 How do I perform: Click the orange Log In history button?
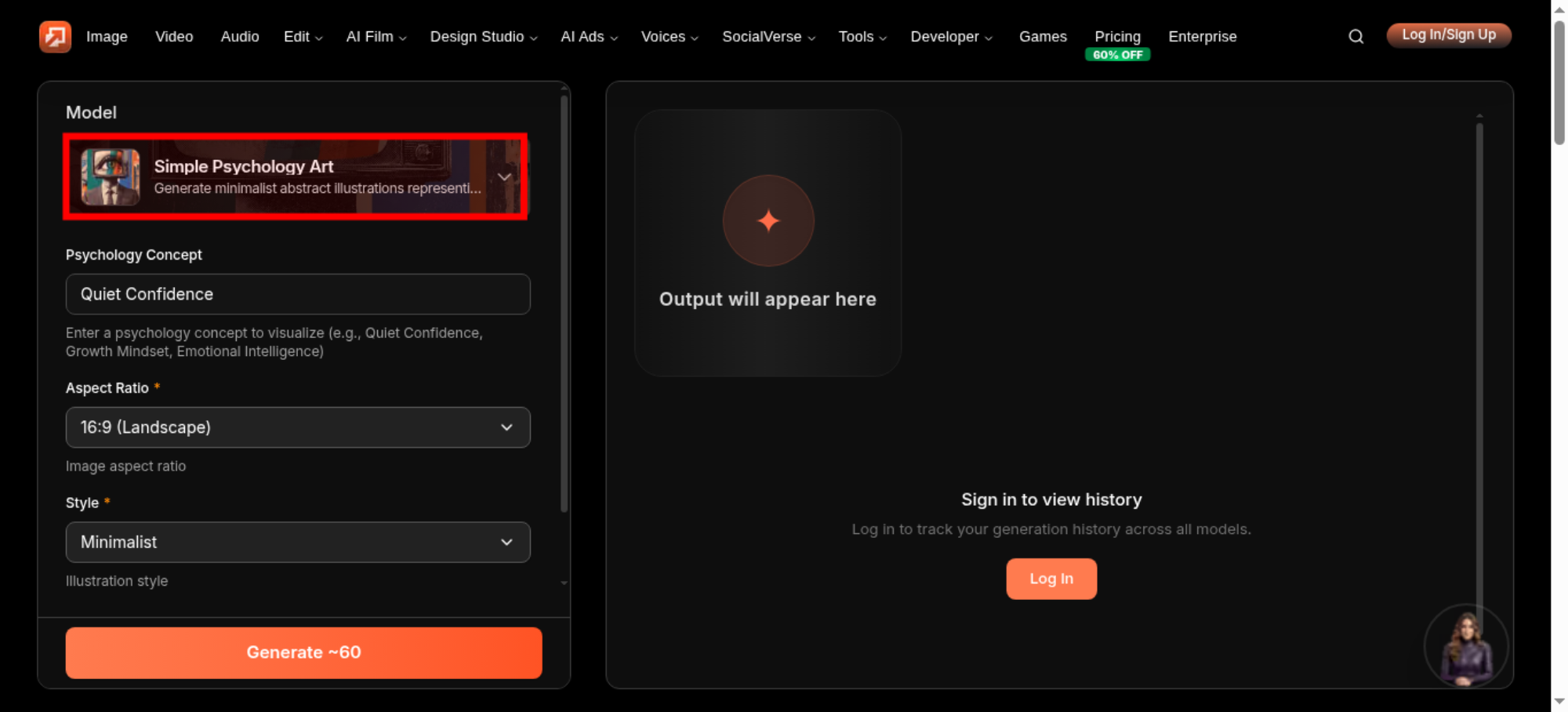[1051, 579]
